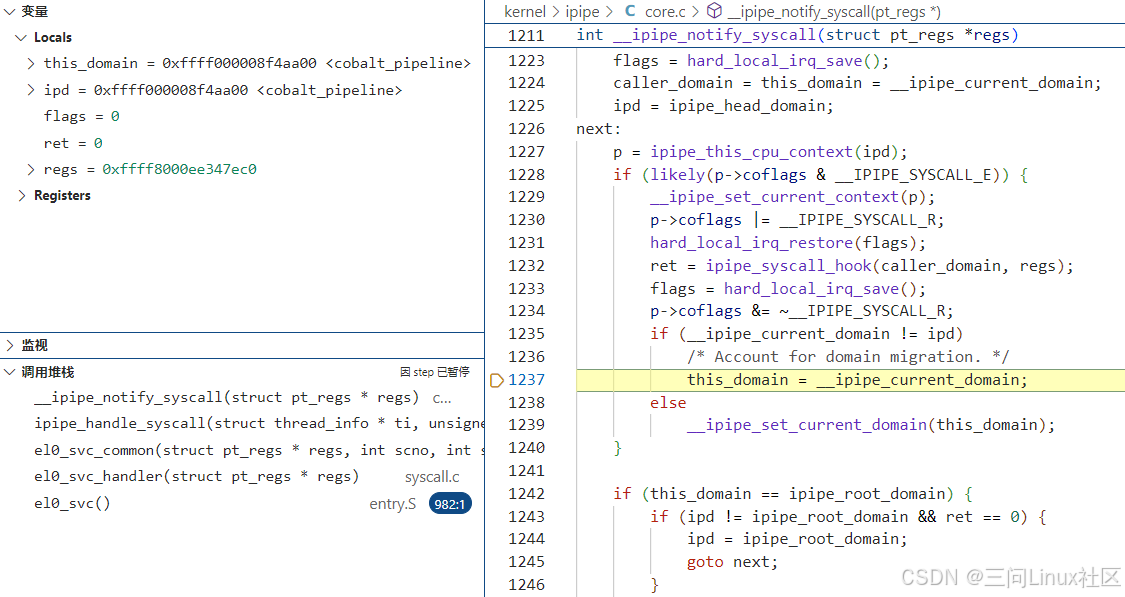This screenshot has height=597, width=1125.
Task: Click ipipe_syscall_hook call on line 1232
Action: [789, 266]
